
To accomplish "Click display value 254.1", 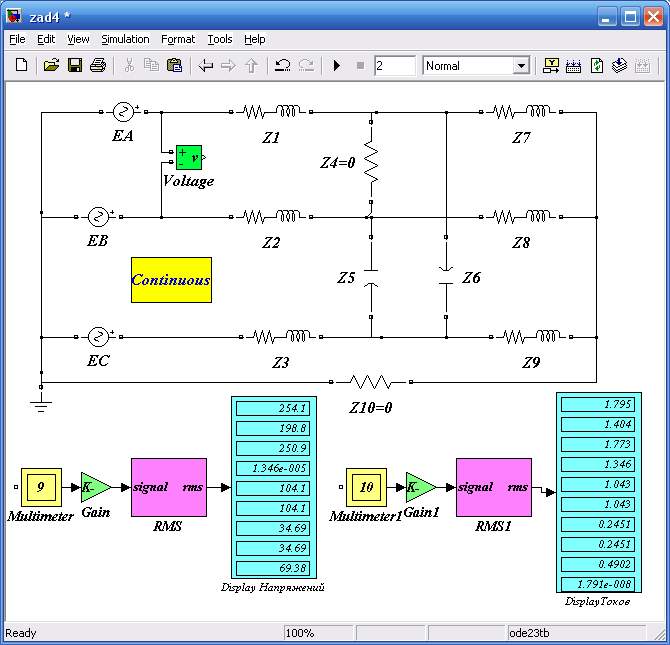I will (273, 408).
